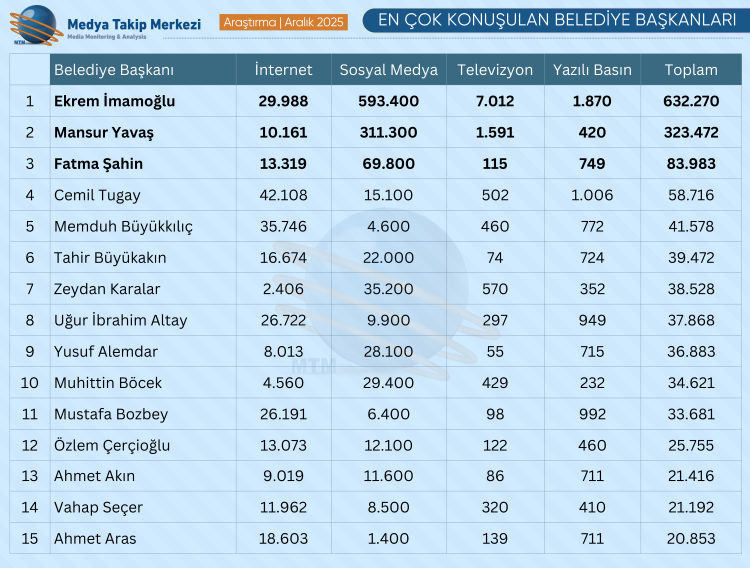Screen dimensions: 750x568
Task: Click rank number 7 in the first column
Action: [30, 289]
